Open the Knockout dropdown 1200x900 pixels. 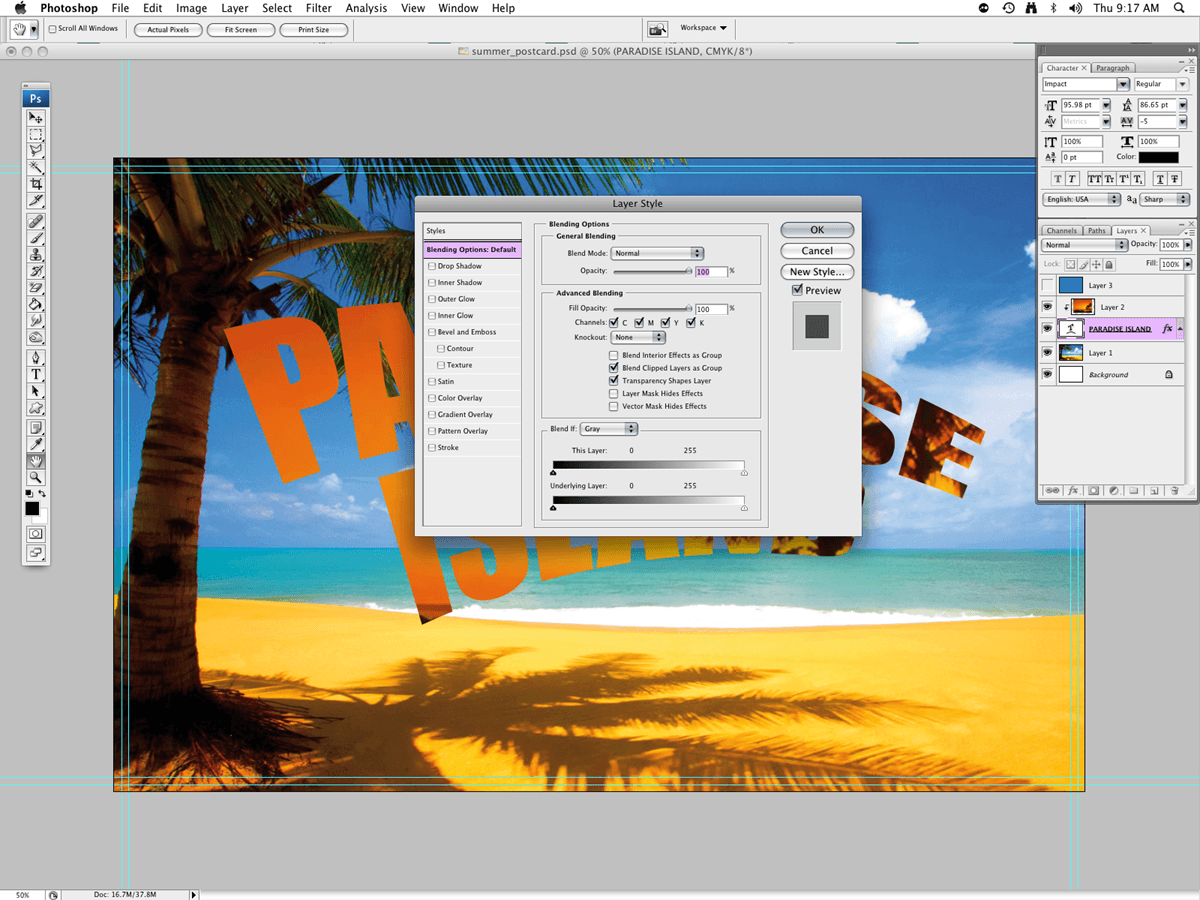pyautogui.click(x=638, y=338)
